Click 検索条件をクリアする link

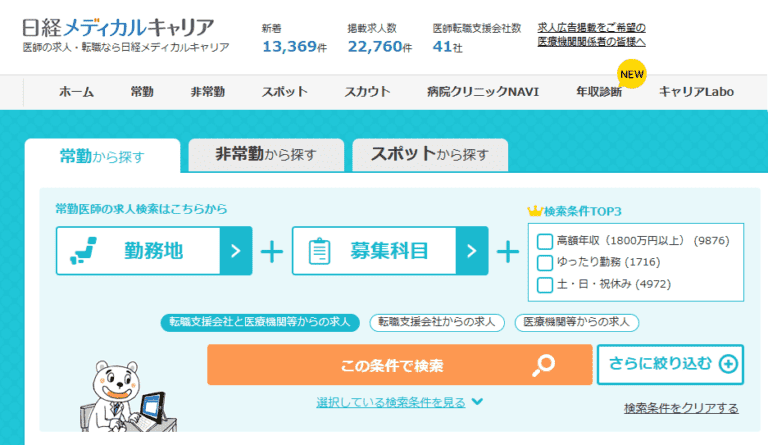coord(681,408)
